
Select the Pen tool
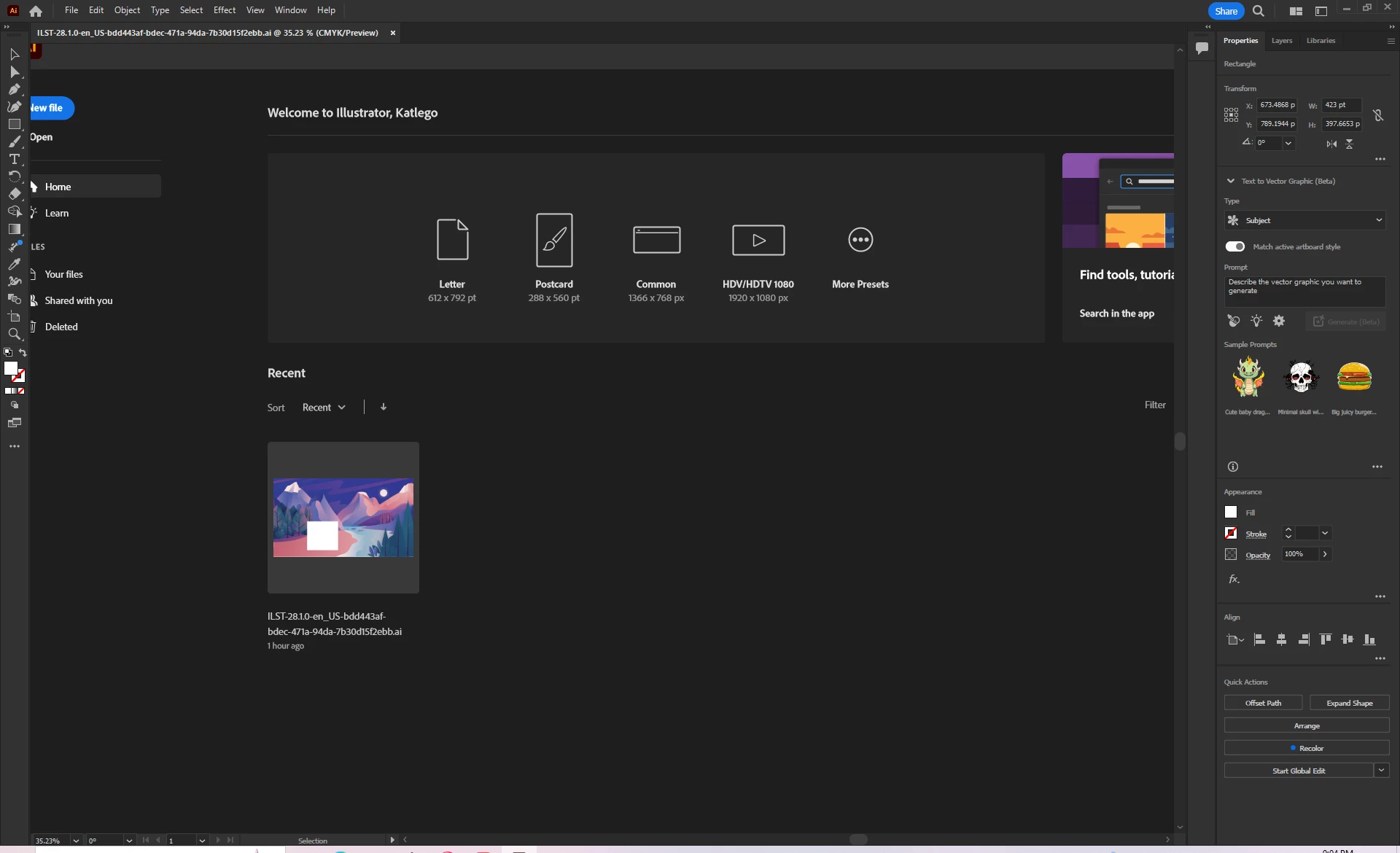coord(14,90)
